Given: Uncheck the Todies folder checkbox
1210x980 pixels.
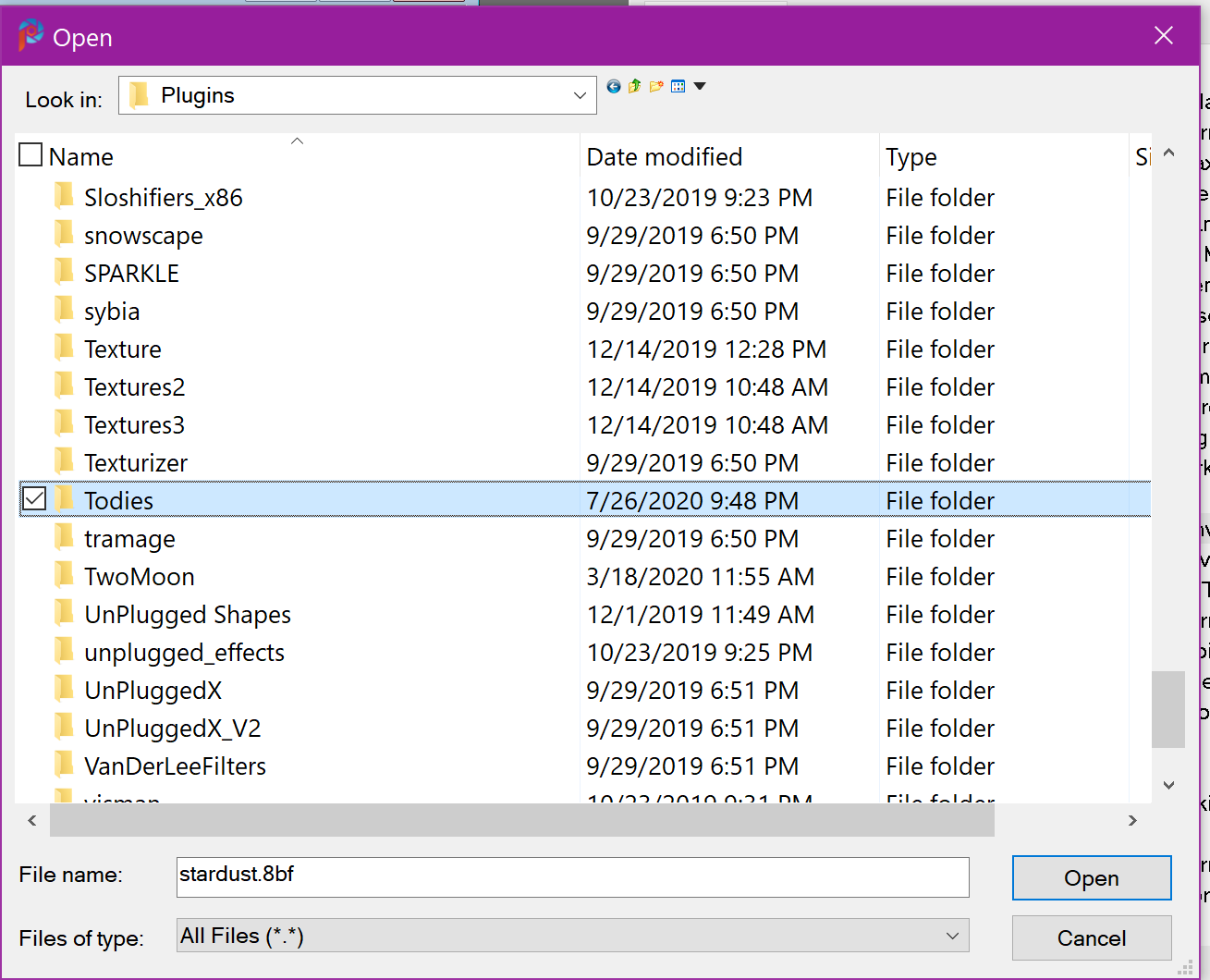Looking at the screenshot, I should [x=34, y=499].
